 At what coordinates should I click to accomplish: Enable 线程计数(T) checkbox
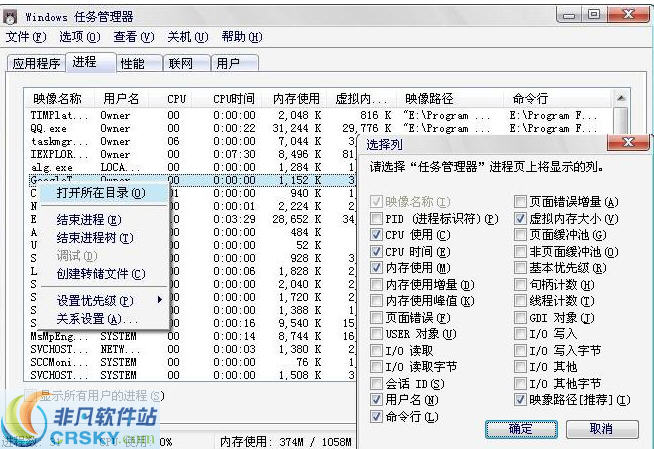[x=520, y=301]
